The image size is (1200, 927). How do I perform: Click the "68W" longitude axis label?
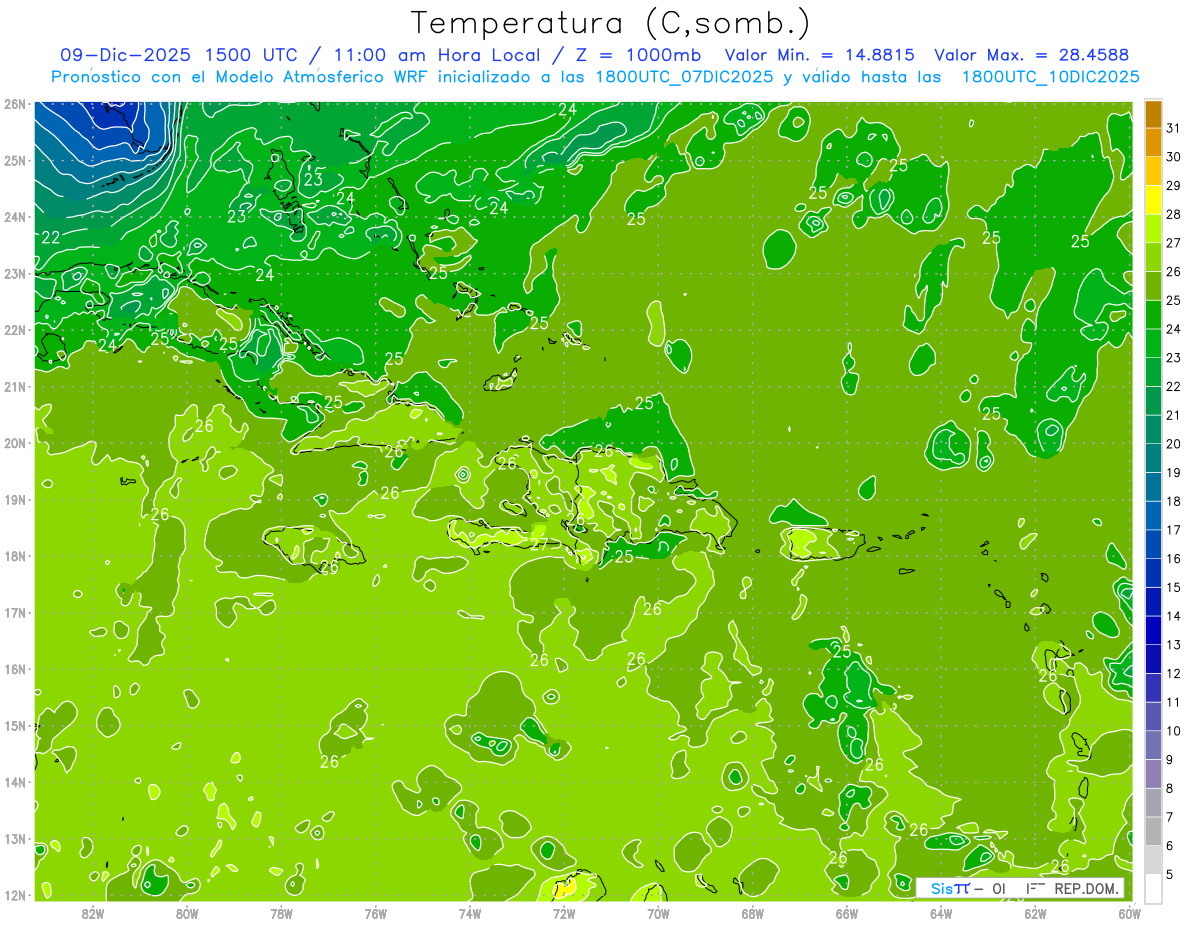tap(753, 913)
